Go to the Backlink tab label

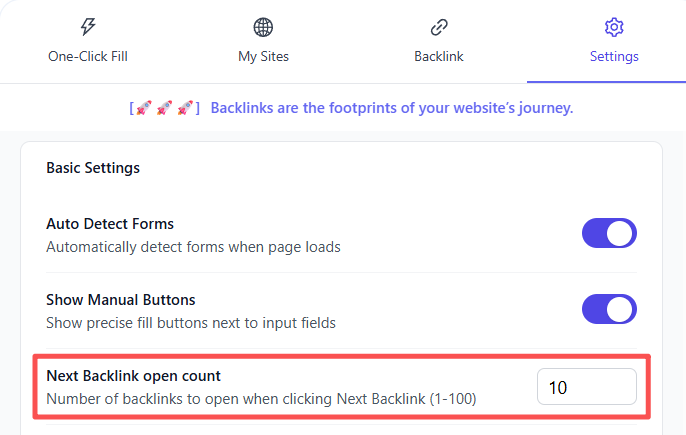(x=439, y=57)
